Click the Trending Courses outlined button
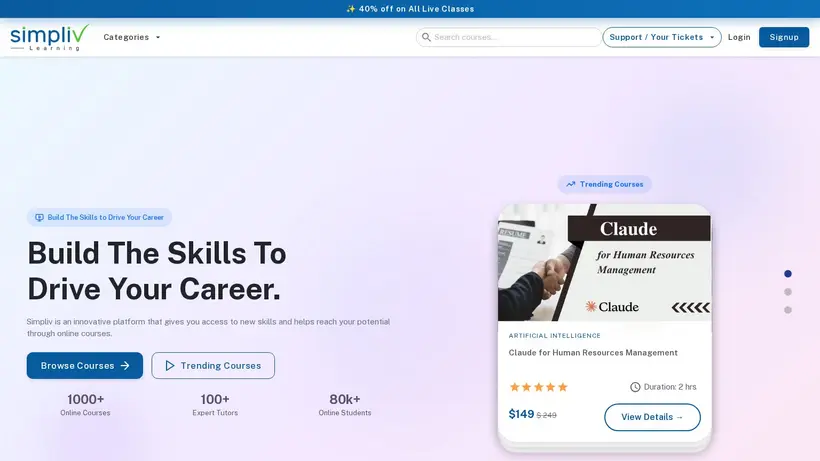 click(x=213, y=365)
